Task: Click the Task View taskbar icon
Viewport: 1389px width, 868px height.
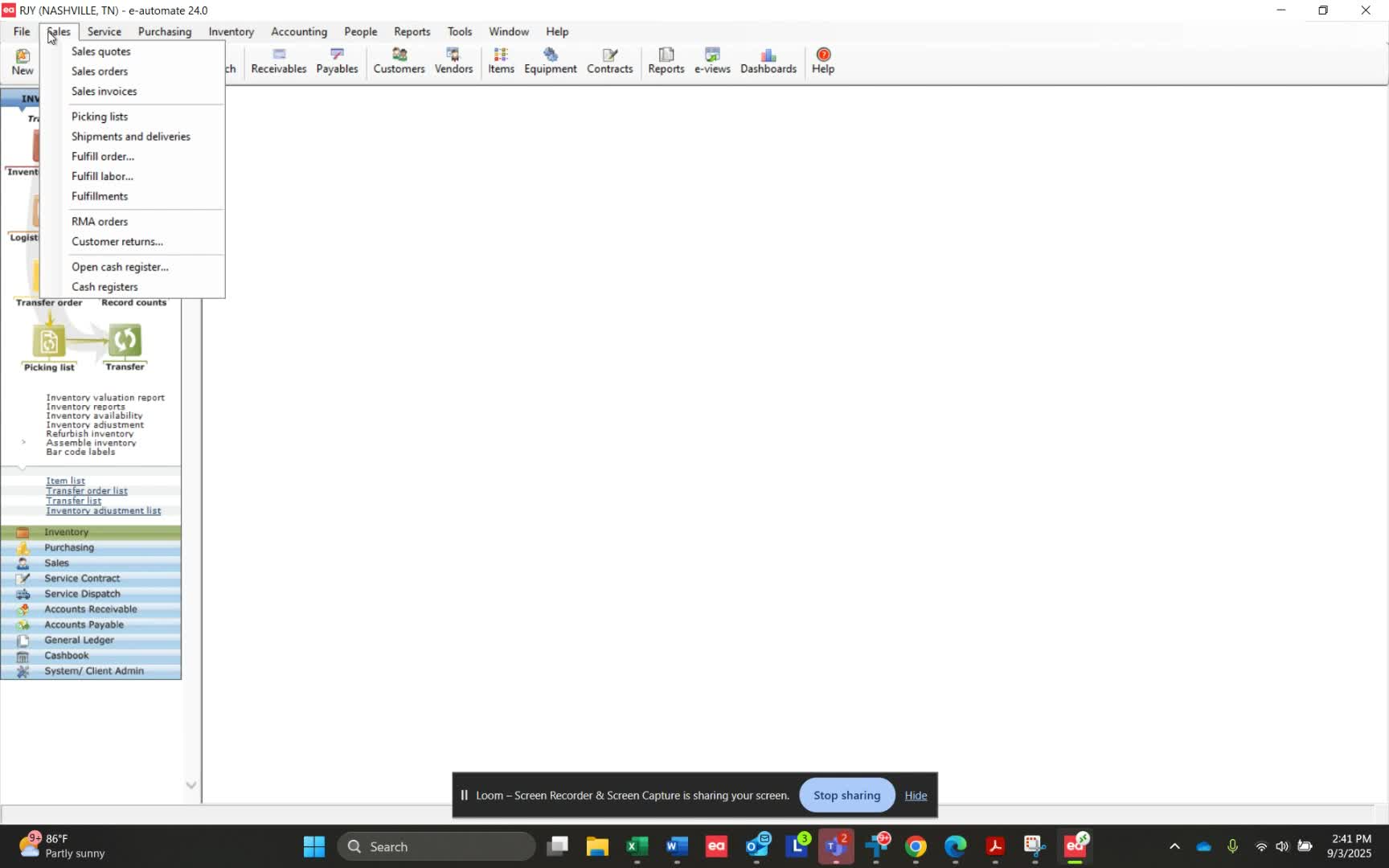Action: (x=557, y=846)
